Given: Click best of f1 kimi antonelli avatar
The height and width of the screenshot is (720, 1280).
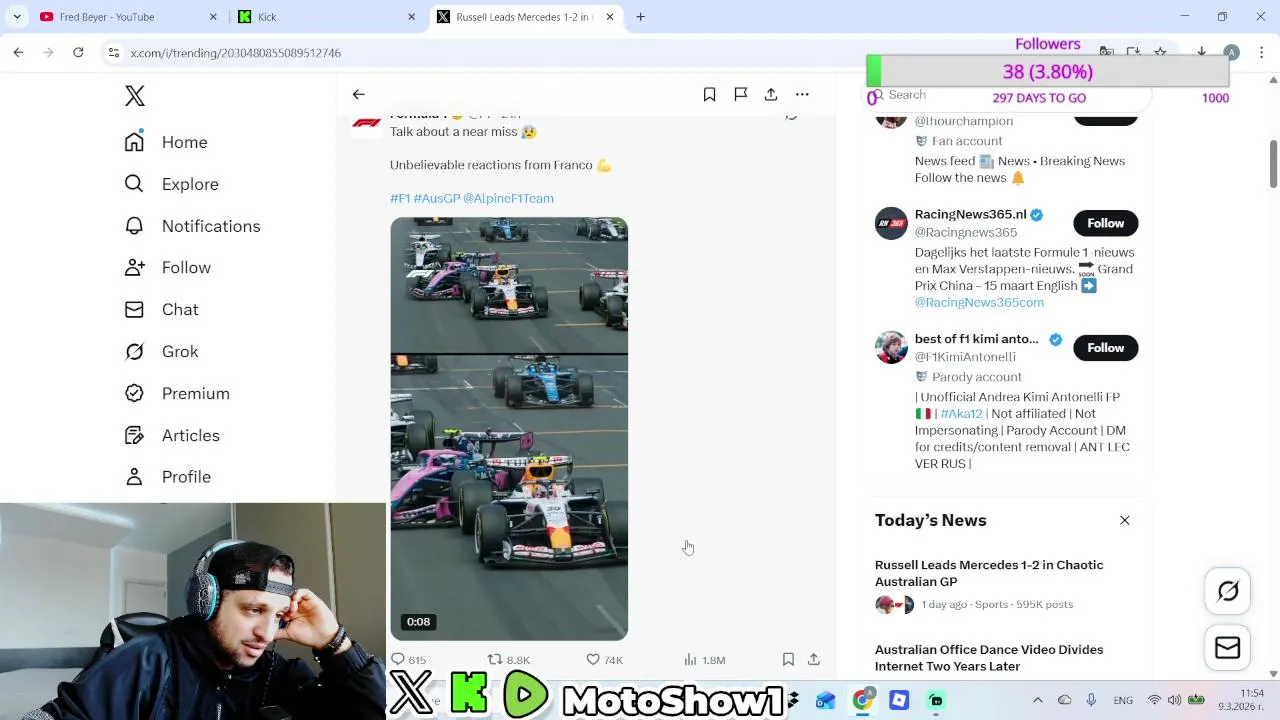Looking at the screenshot, I should (891, 348).
